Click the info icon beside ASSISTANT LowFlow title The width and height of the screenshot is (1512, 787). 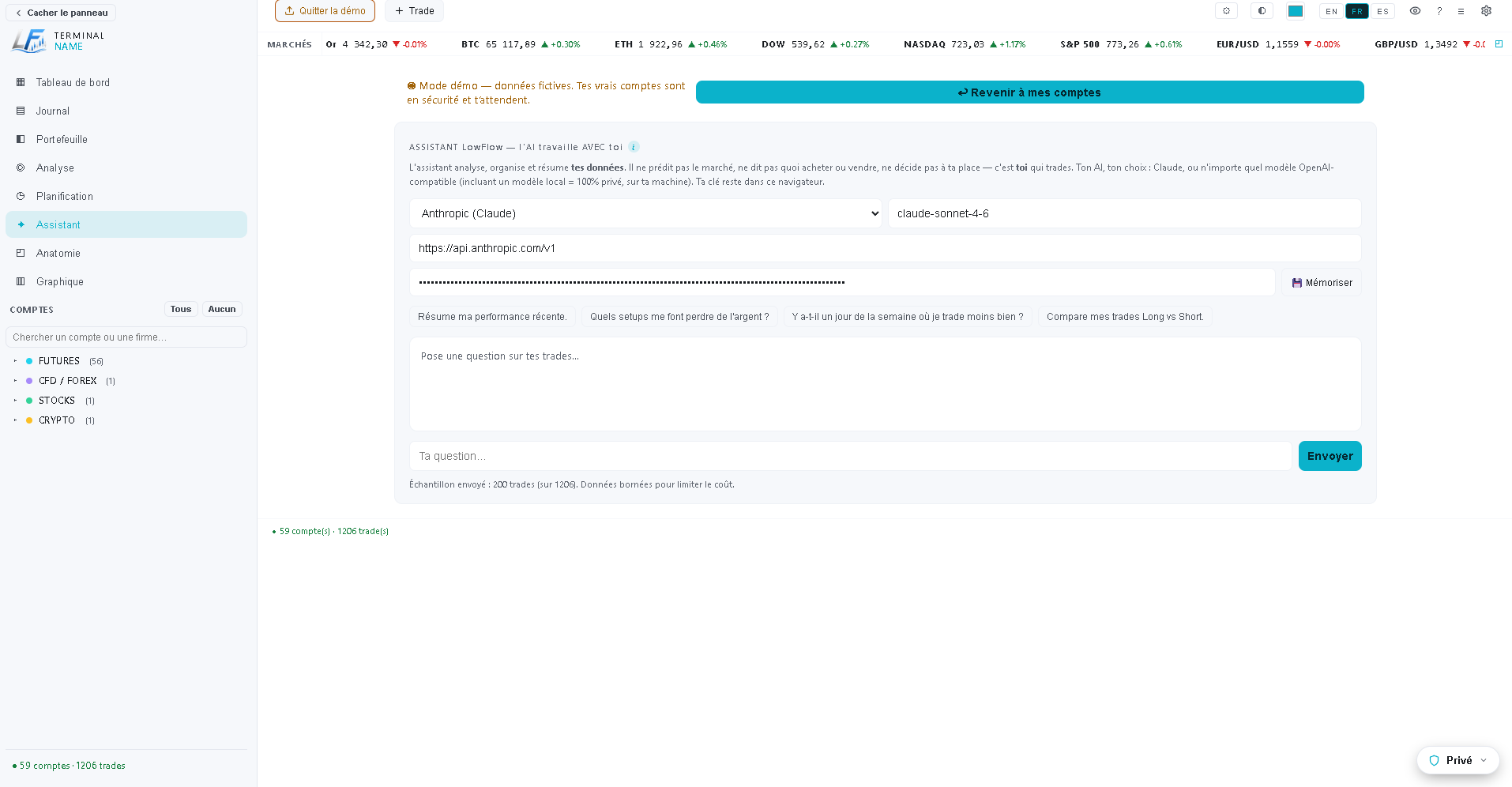point(634,147)
